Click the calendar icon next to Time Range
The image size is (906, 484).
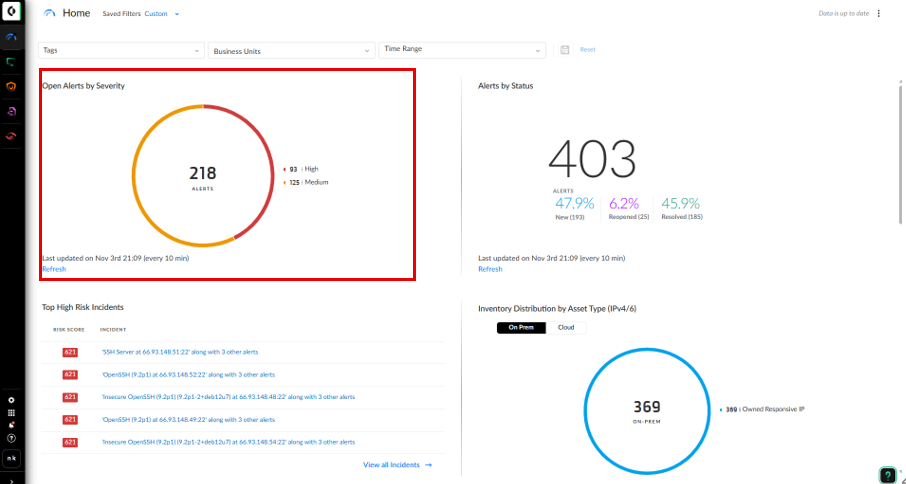click(x=565, y=50)
